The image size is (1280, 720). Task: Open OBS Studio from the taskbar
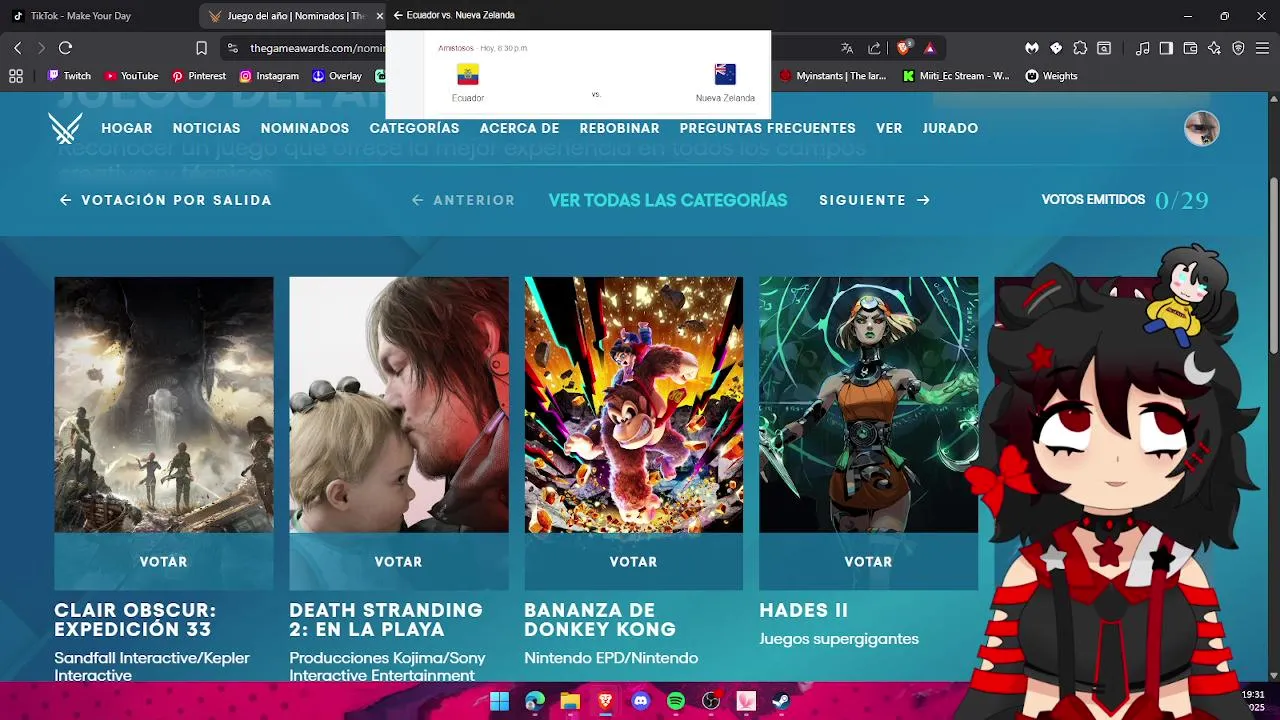tap(711, 701)
